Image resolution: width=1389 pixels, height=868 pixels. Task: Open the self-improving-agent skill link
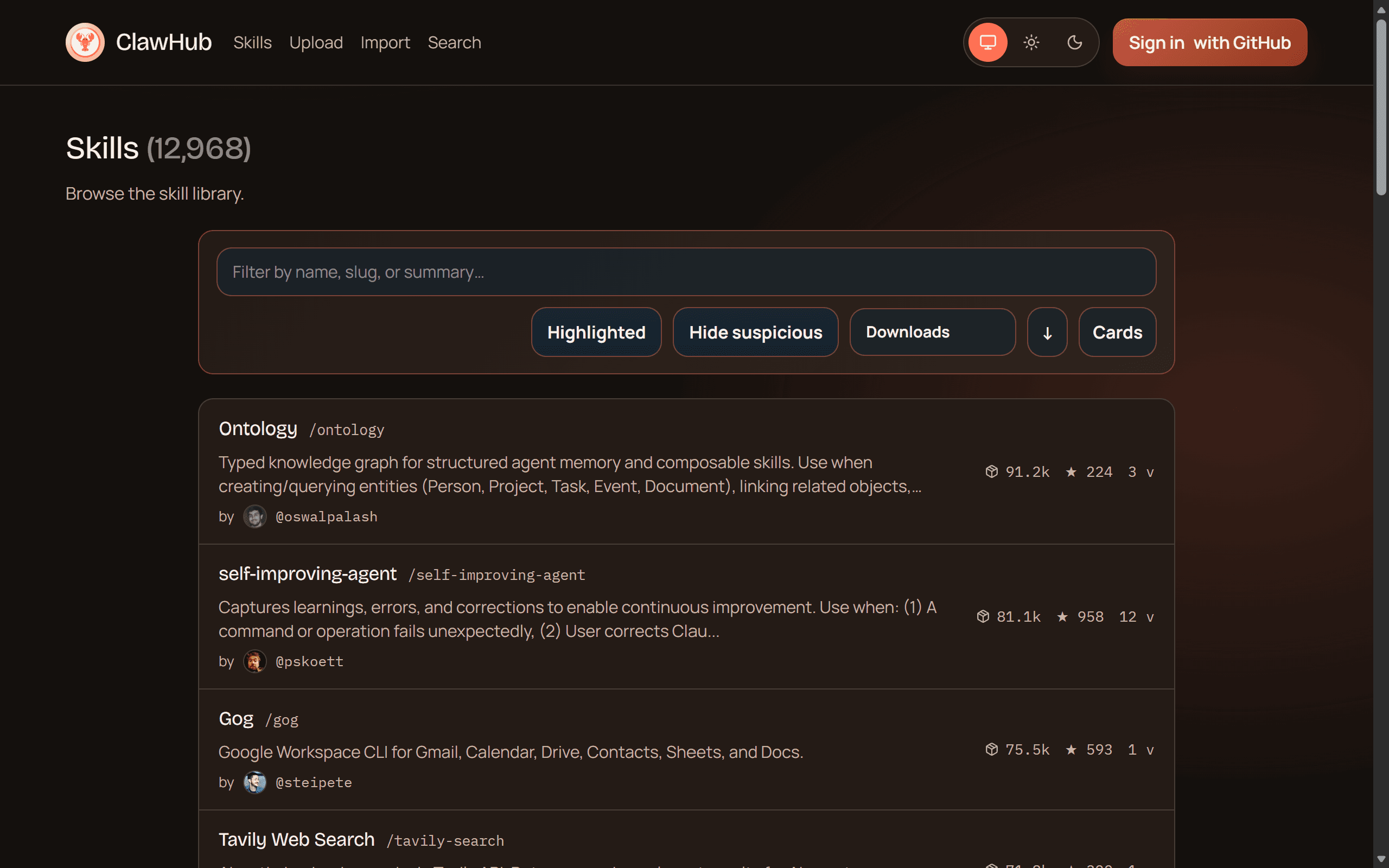pos(308,573)
